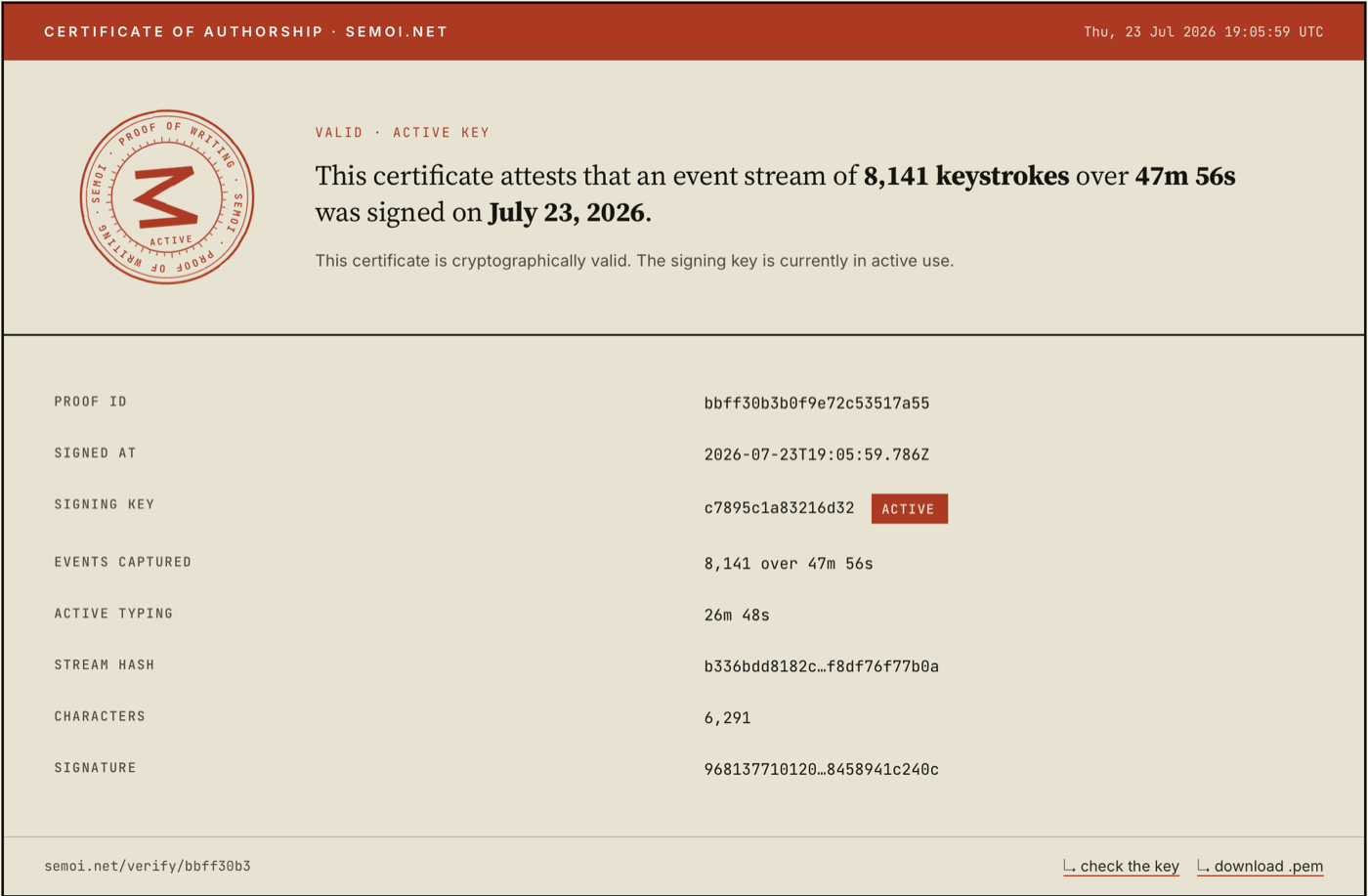The width and height of the screenshot is (1368, 896).
Task: Select proof ID value bbff30b3b0f9e72c53517a55
Action: coord(817,403)
